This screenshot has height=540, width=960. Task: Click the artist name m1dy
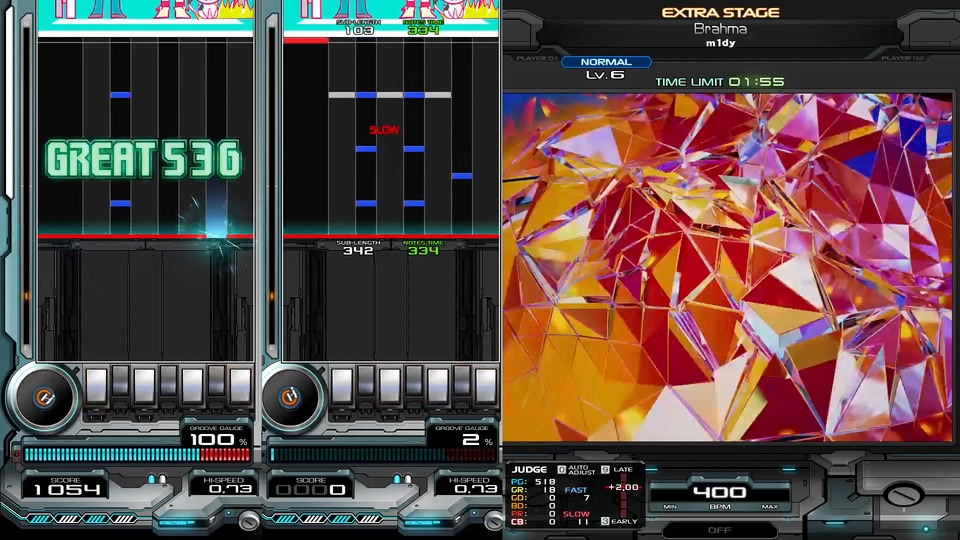pyautogui.click(x=720, y=43)
